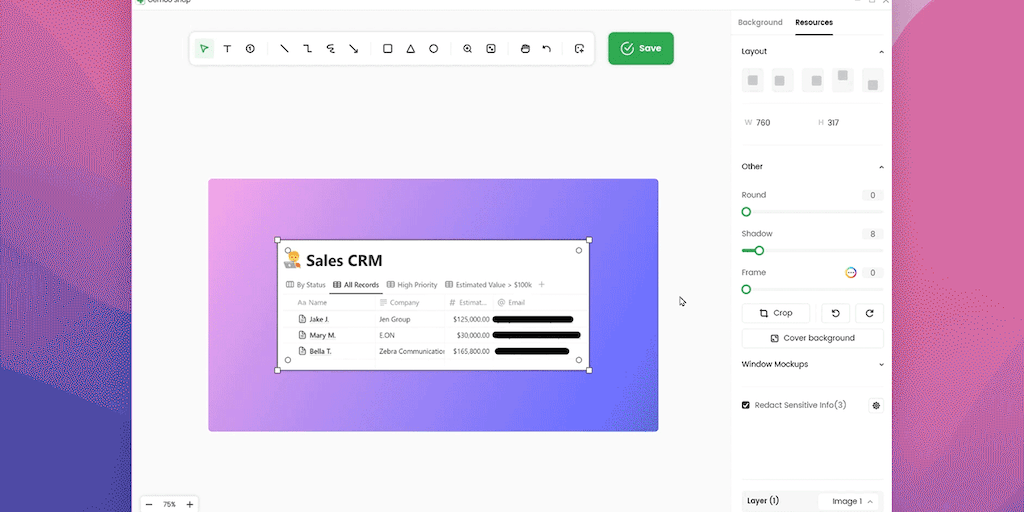Zoom out the canvas with minus button
Image resolution: width=1024 pixels, height=512 pixels.
tap(149, 505)
